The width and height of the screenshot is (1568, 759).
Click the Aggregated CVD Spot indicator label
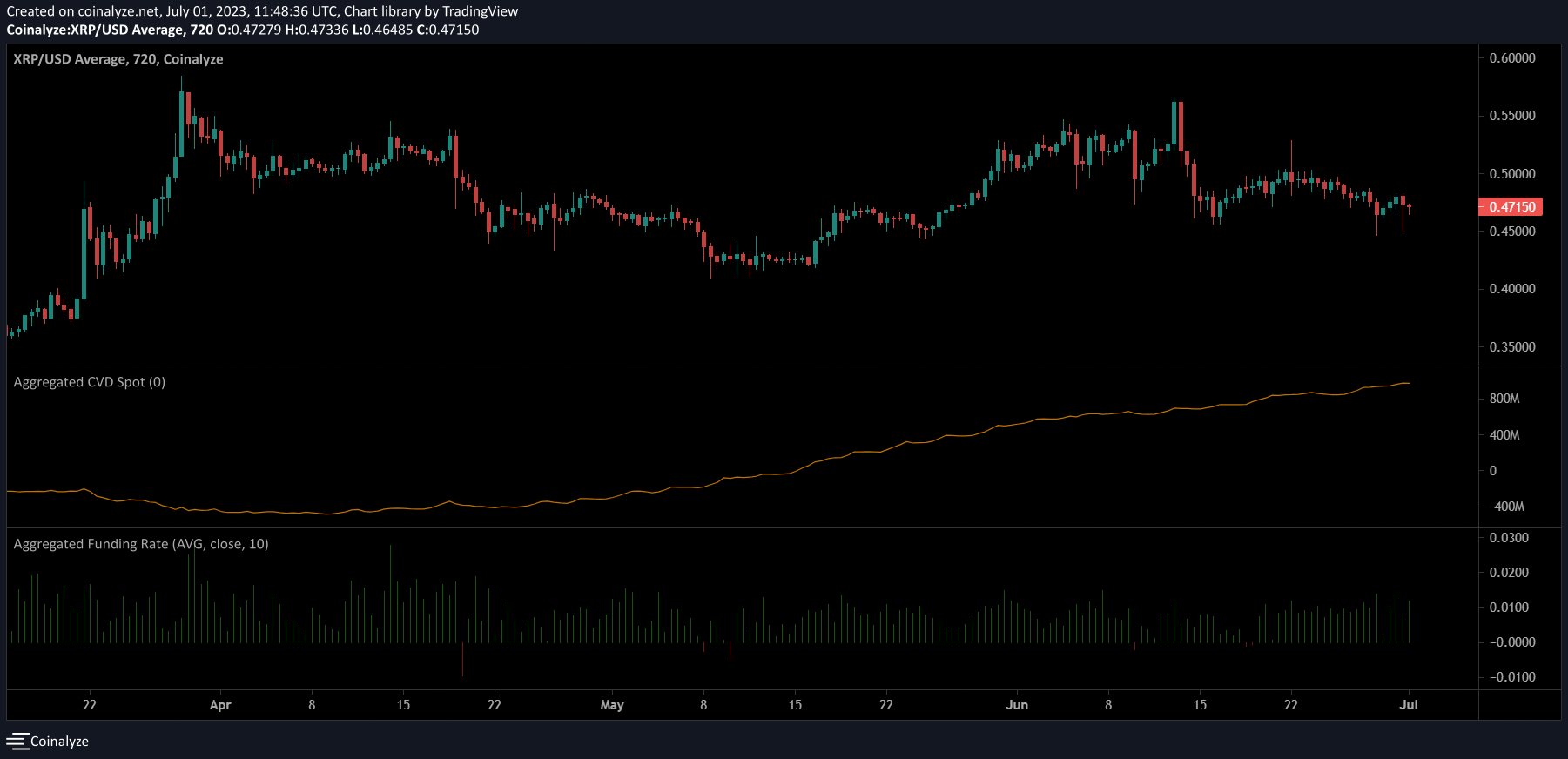[89, 382]
